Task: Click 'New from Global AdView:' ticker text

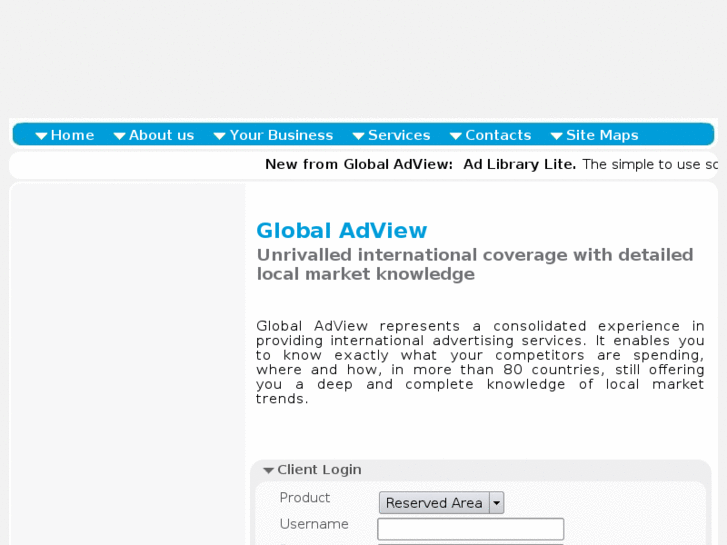Action: coord(359,164)
